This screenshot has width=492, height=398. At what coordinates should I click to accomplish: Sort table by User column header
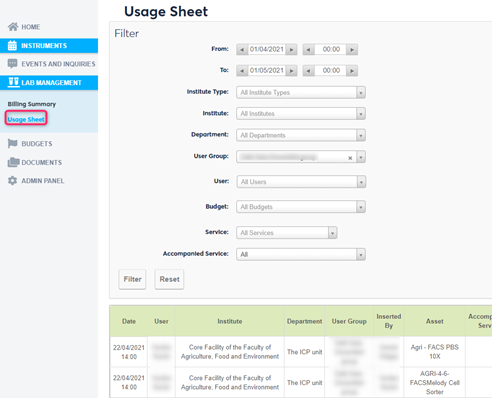pos(161,321)
